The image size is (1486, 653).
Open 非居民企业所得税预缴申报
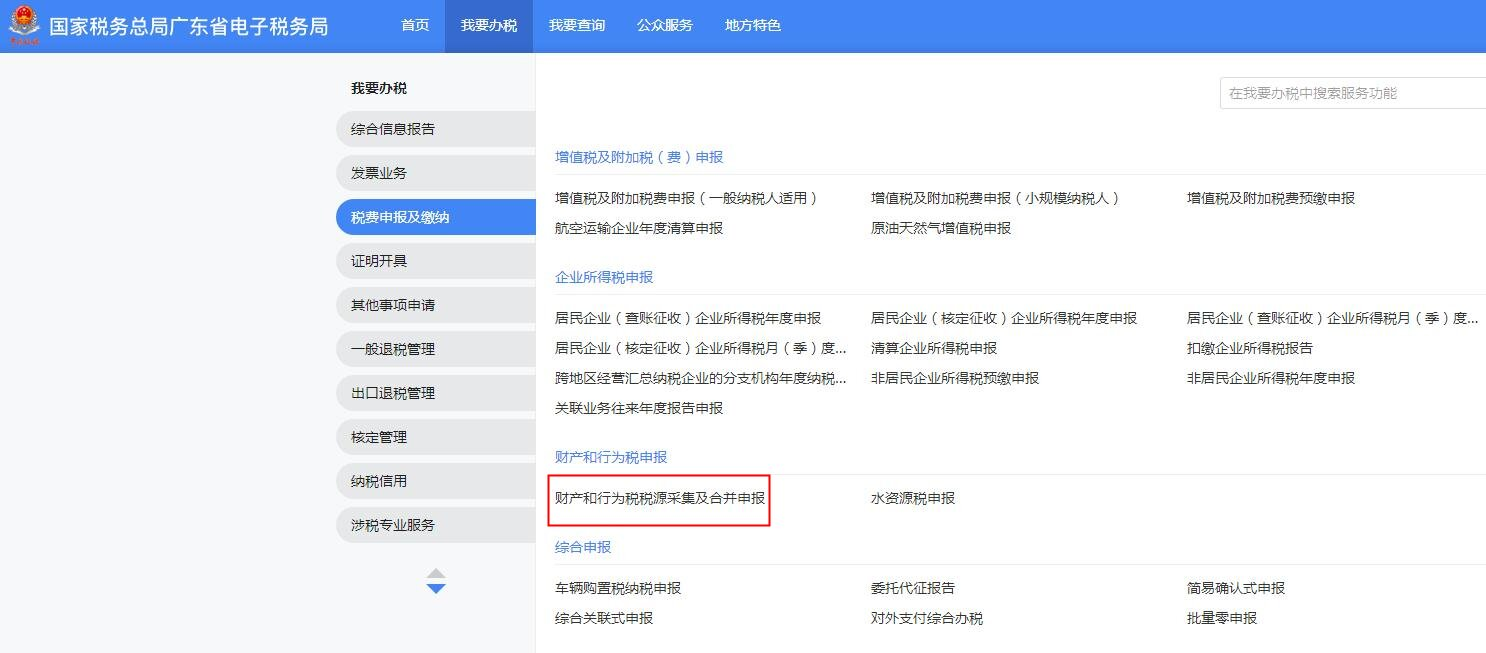click(x=955, y=378)
